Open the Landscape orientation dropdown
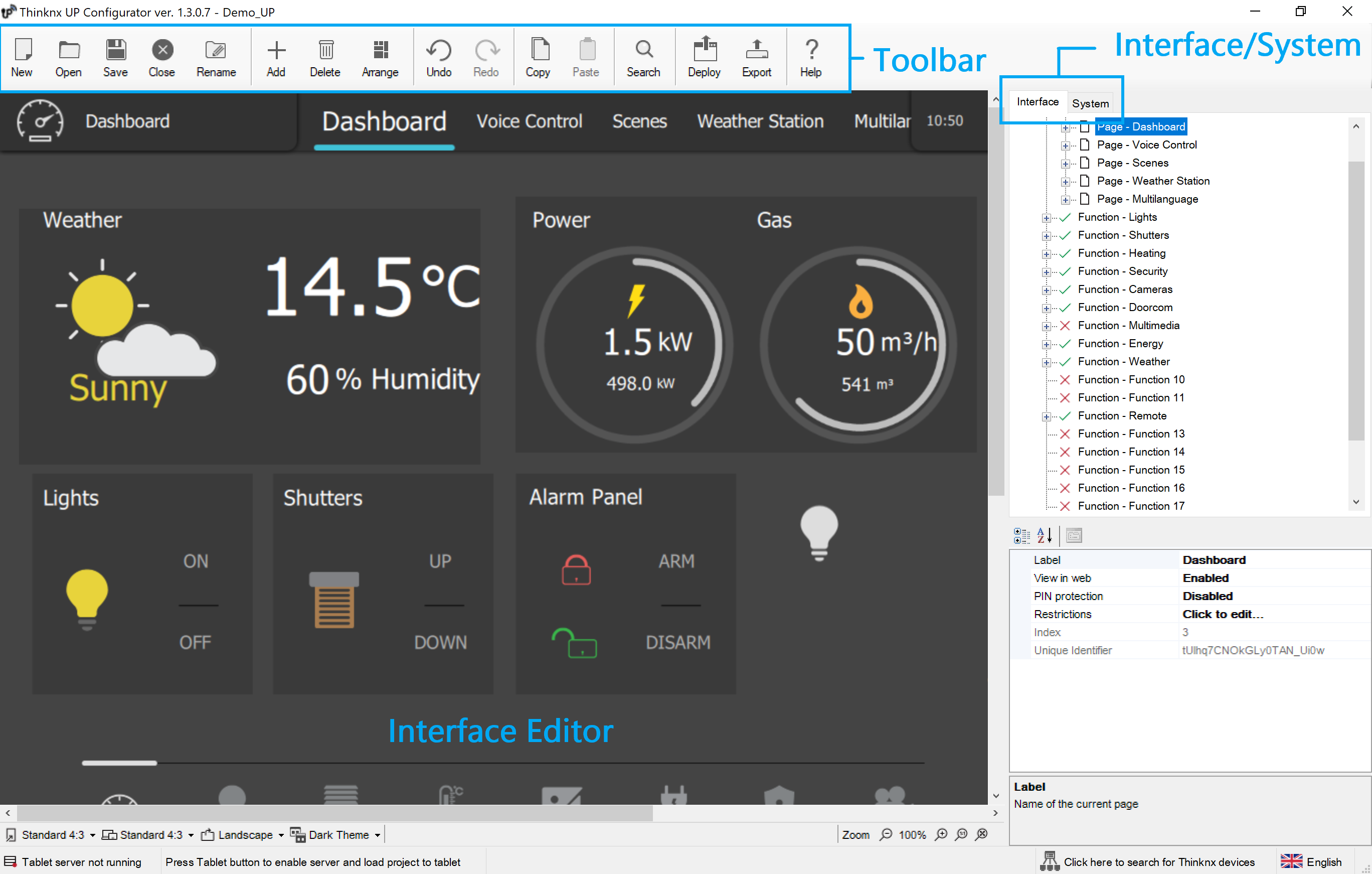The height and width of the screenshot is (874, 1372). (x=242, y=835)
